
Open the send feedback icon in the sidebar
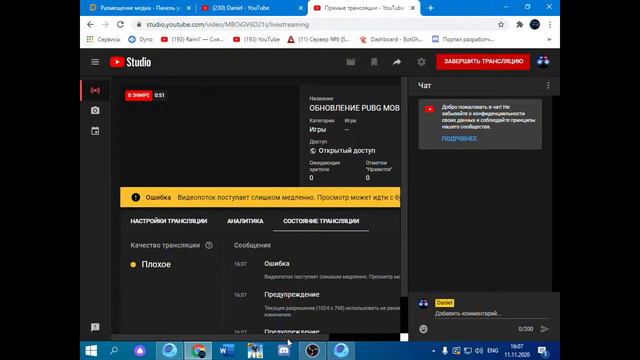(x=95, y=327)
